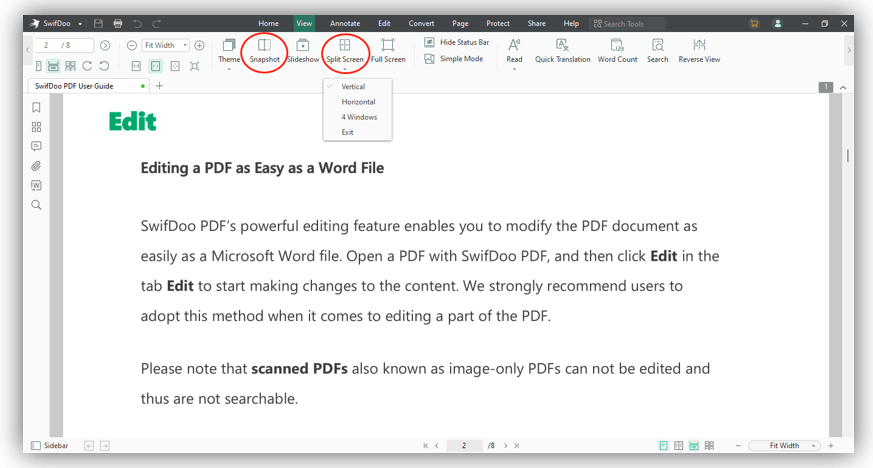This screenshot has width=873, height=468.
Task: Select the SwifDoo PDF User Guide document tab
Action: coord(88,86)
